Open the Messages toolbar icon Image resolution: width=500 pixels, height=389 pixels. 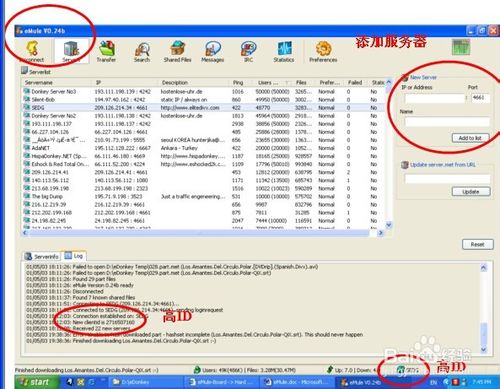pos(213,51)
